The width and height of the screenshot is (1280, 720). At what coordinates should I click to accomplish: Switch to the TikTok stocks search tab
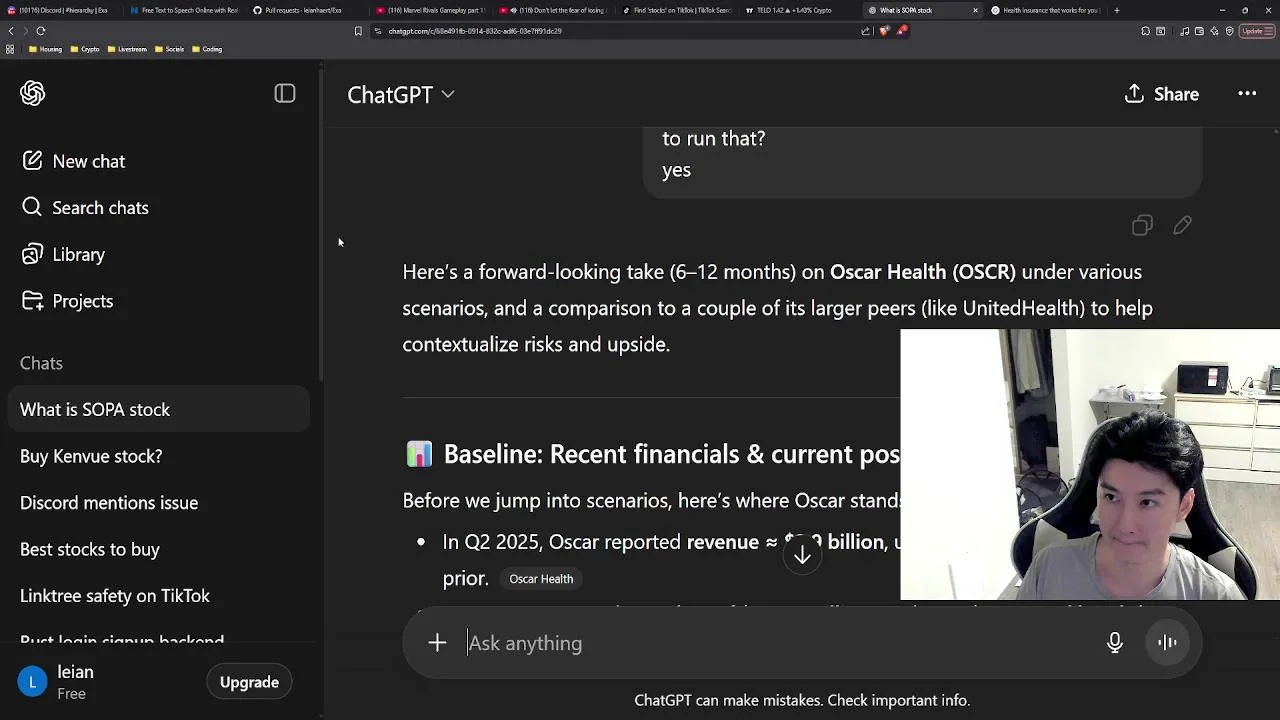tap(677, 10)
